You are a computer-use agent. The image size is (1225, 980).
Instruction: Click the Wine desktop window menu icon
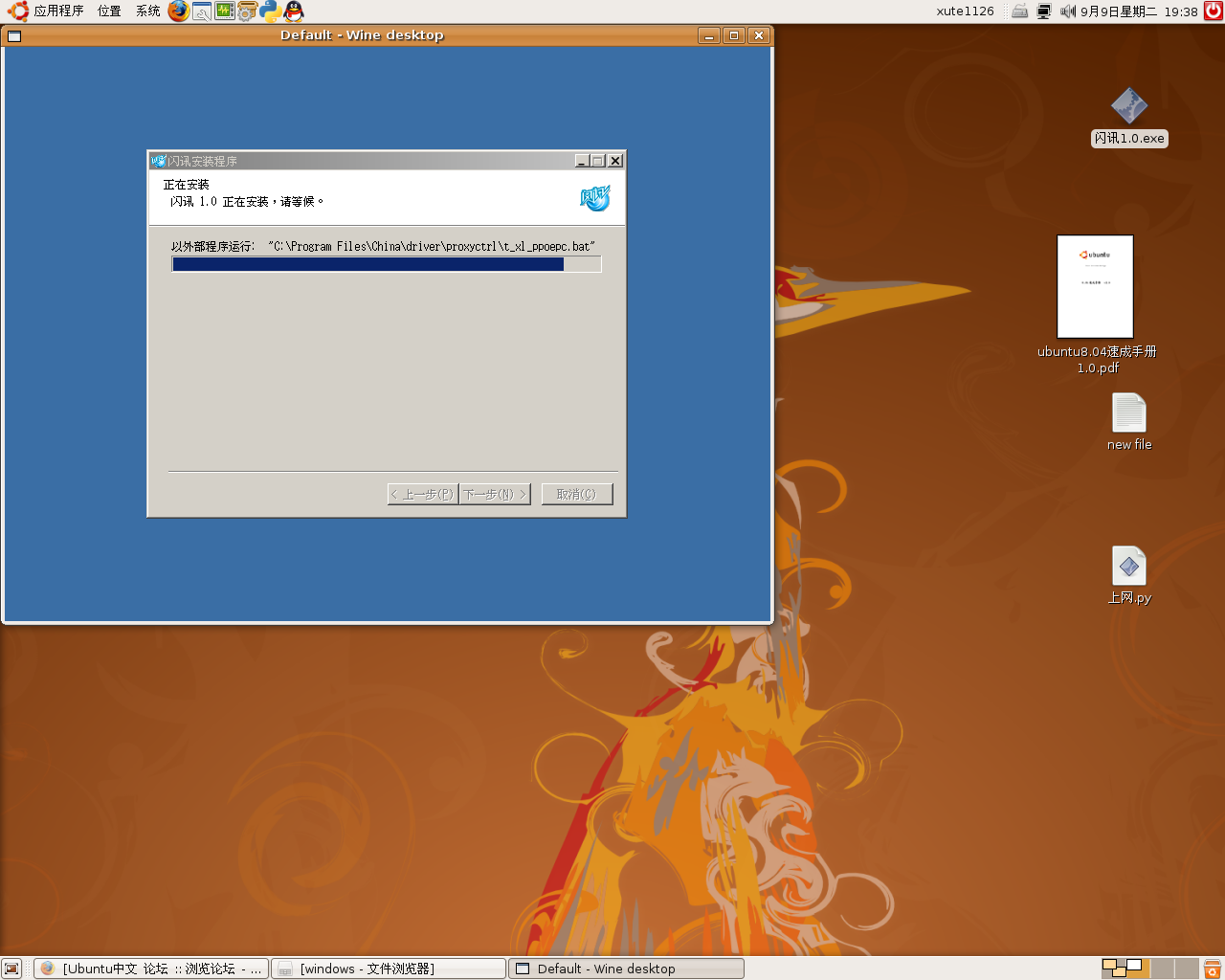pos(14,36)
